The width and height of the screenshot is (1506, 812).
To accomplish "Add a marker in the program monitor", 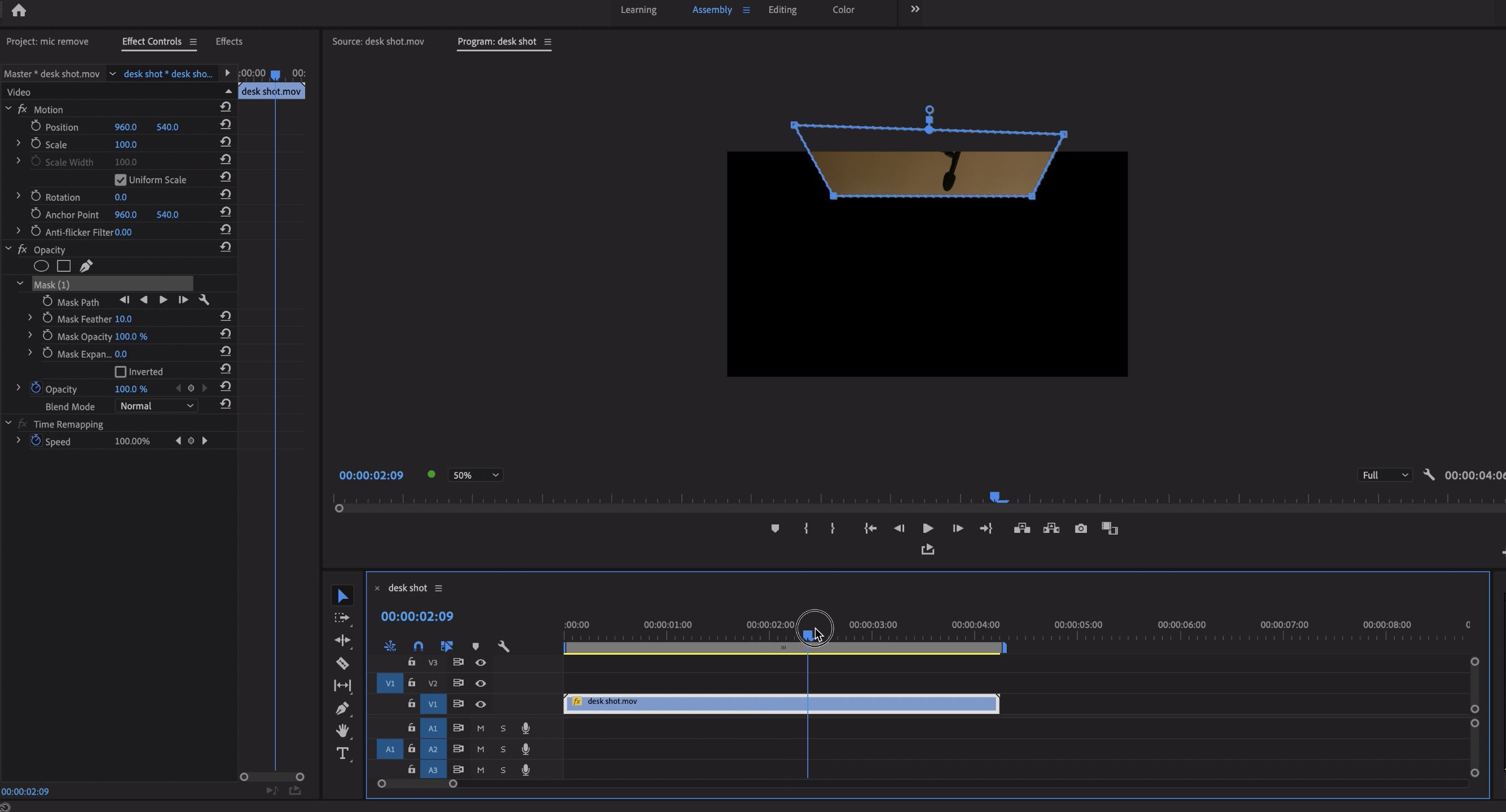I will click(x=775, y=528).
